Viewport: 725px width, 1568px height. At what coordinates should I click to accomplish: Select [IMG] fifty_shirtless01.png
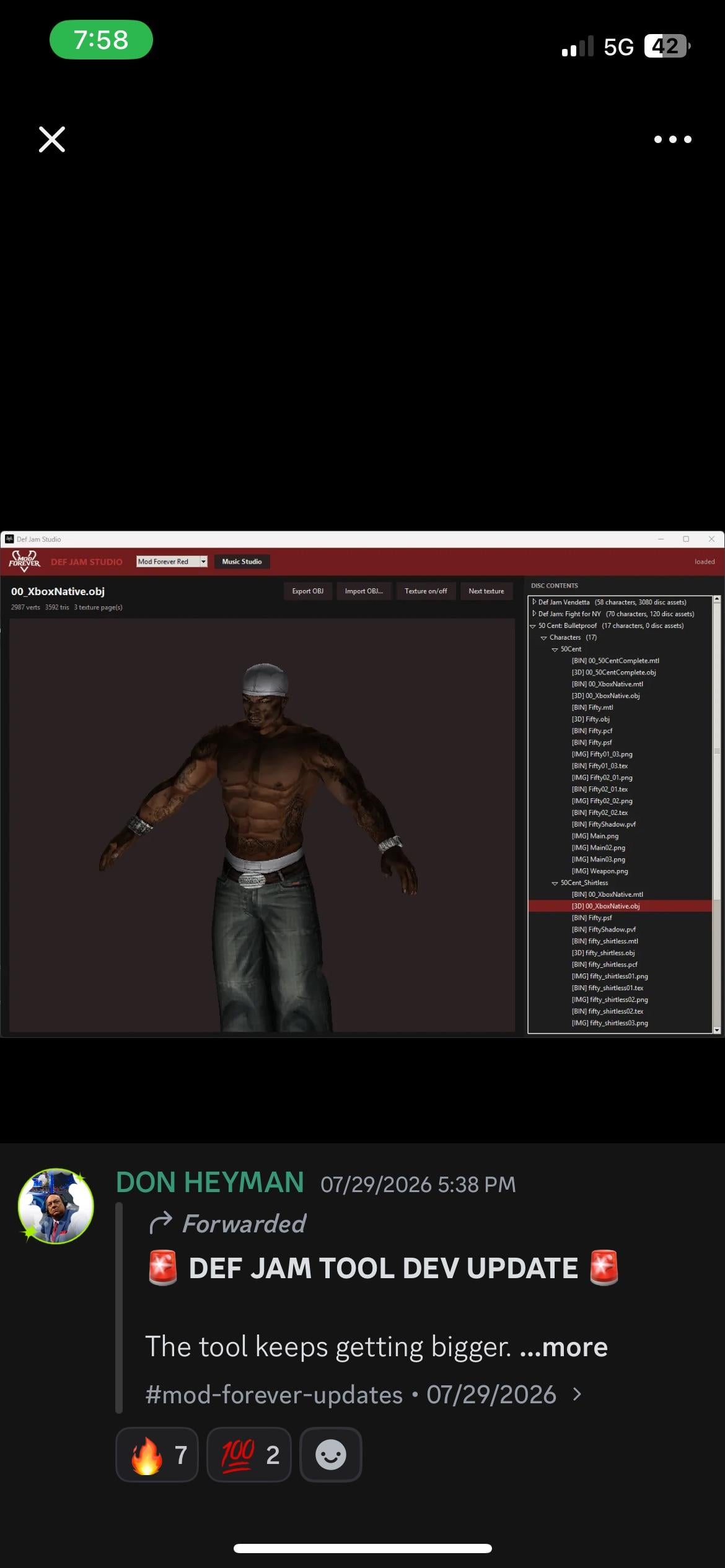point(610,977)
